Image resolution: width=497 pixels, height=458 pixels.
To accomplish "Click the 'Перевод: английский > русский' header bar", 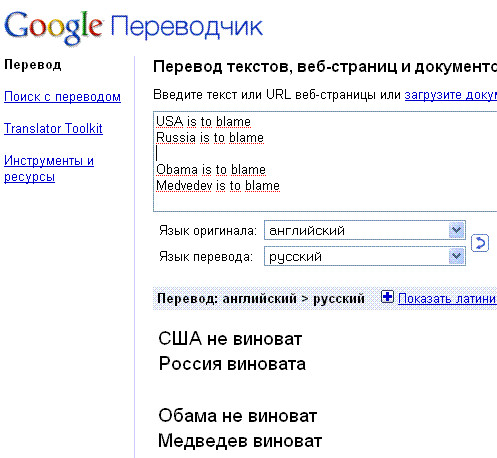I will tap(325, 298).
